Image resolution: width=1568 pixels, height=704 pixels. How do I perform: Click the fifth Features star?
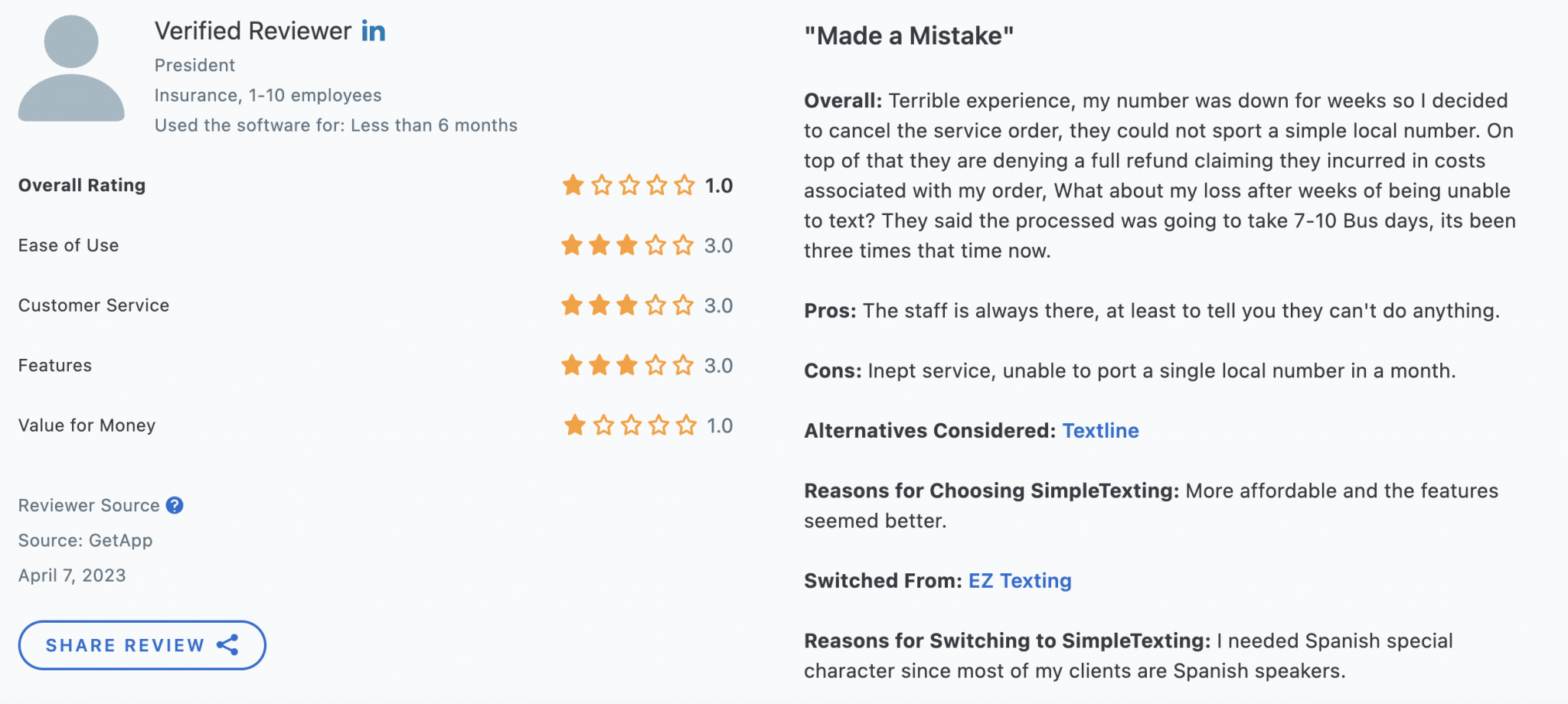click(x=684, y=365)
